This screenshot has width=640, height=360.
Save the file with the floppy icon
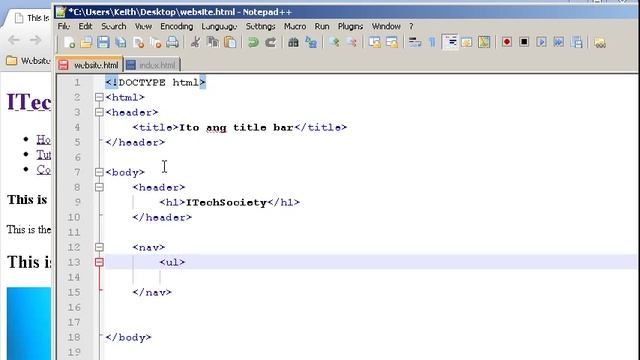[x=103, y=42]
